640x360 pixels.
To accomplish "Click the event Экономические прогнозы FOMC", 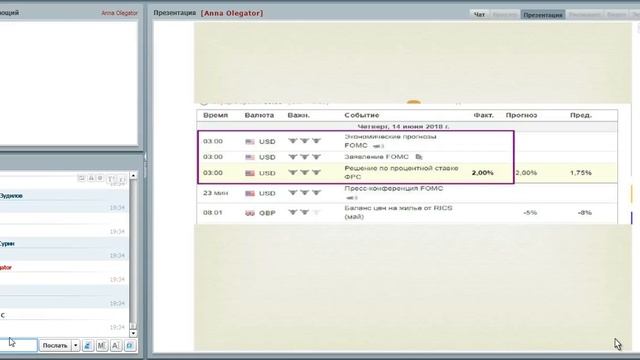I will [x=390, y=141].
